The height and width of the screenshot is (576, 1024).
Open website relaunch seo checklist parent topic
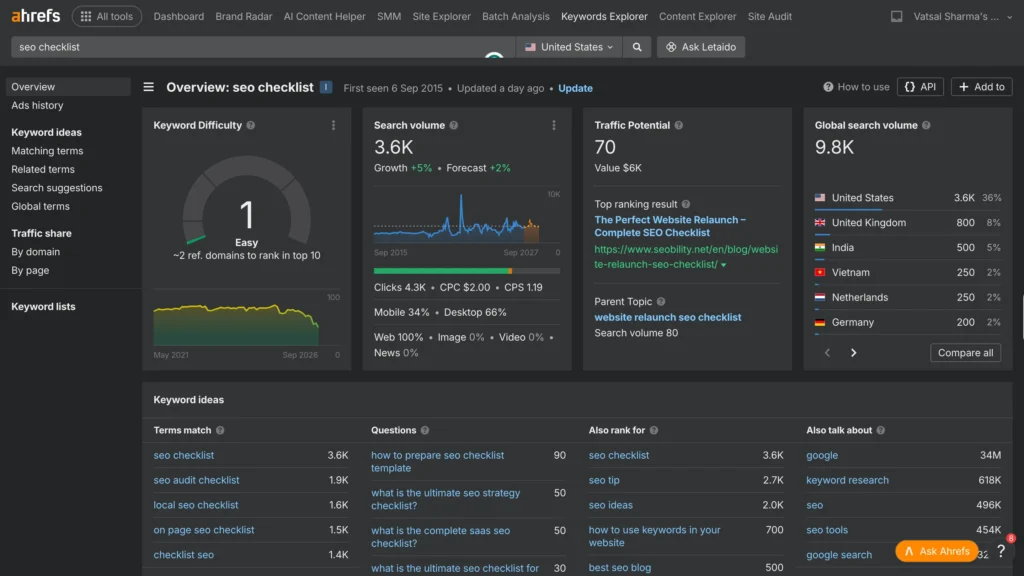tap(667, 317)
